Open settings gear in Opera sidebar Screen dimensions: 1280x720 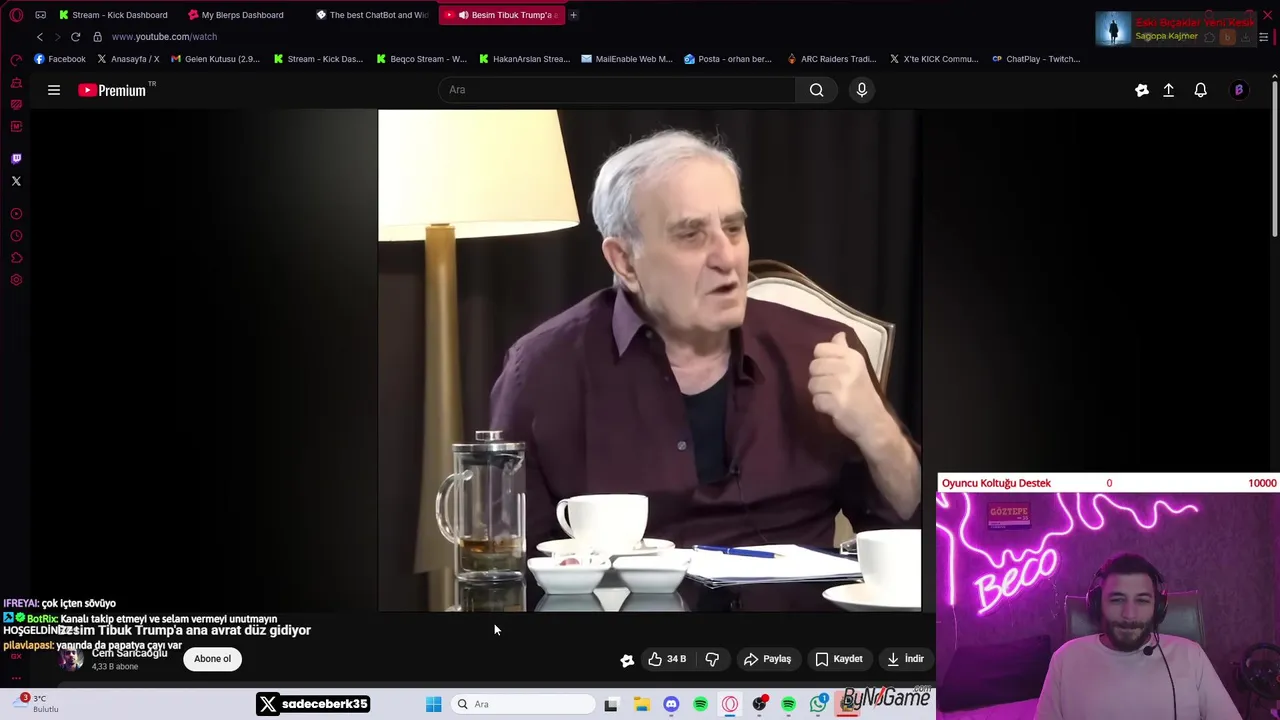[16, 280]
